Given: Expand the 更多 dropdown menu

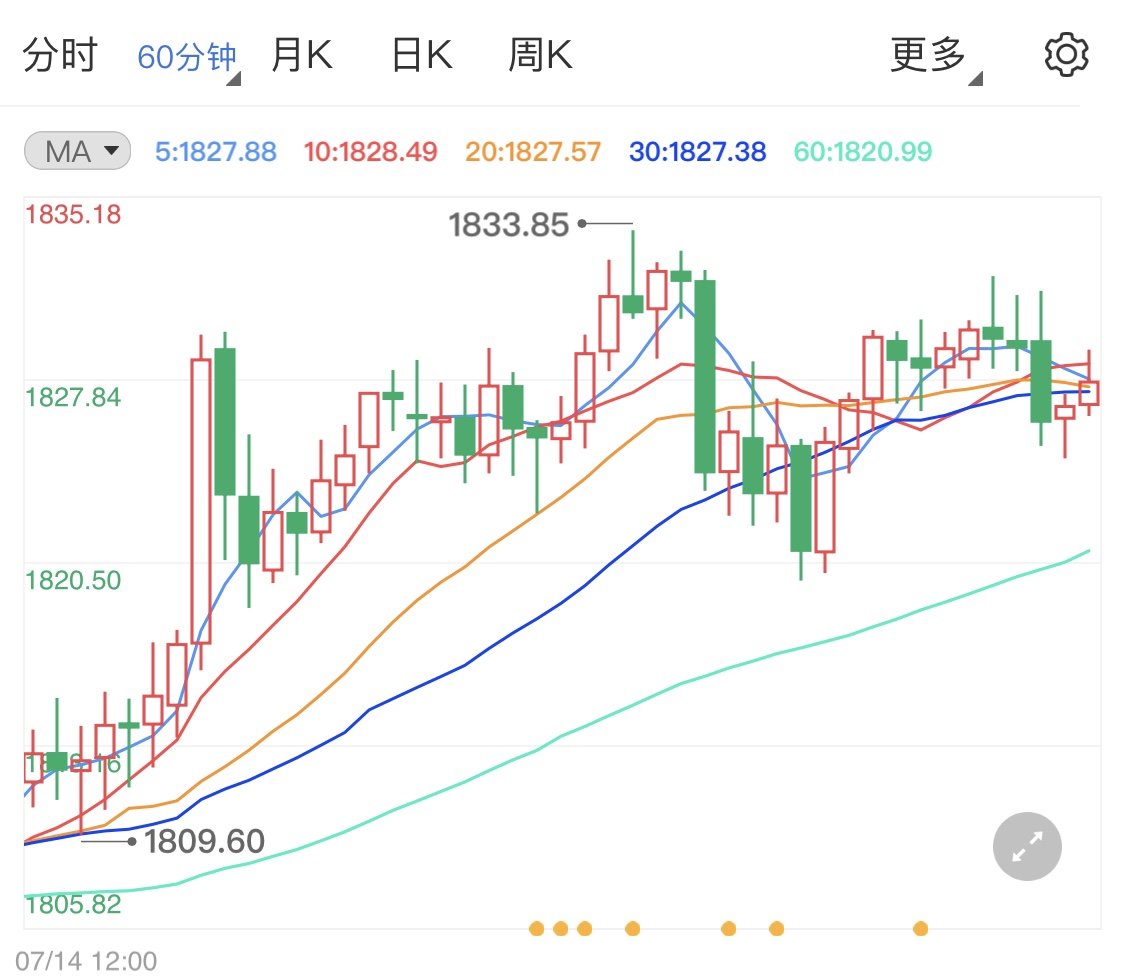Looking at the screenshot, I should click(936, 57).
